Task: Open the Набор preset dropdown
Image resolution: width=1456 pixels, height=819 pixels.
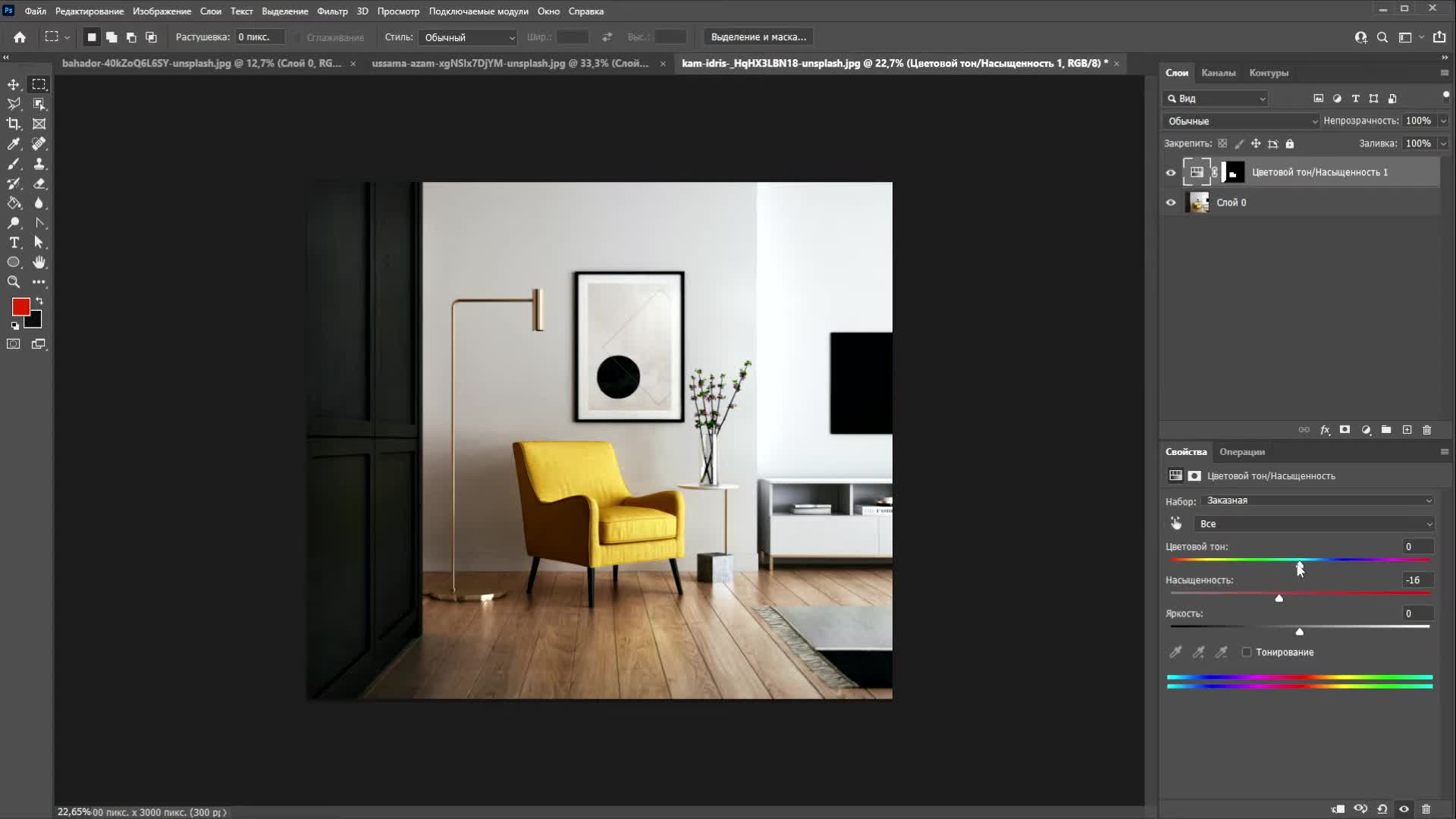Action: click(x=1318, y=500)
